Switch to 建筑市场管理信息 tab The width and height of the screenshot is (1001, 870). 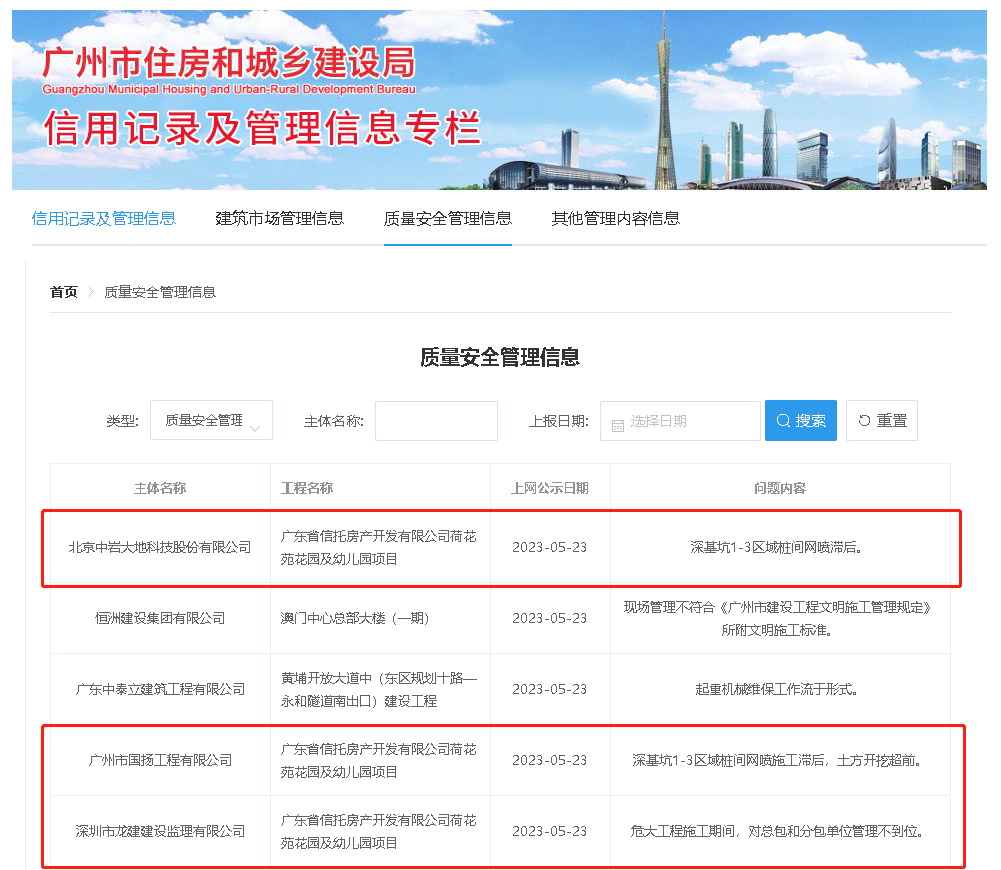[x=280, y=219]
